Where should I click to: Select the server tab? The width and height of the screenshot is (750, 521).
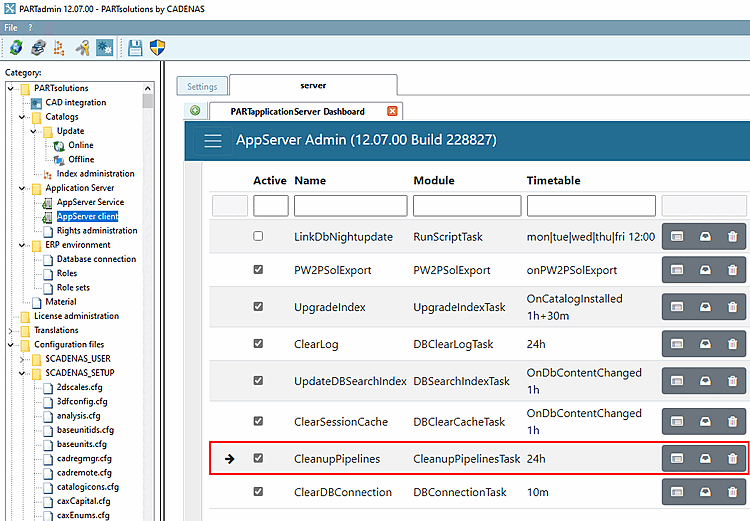pyautogui.click(x=313, y=85)
